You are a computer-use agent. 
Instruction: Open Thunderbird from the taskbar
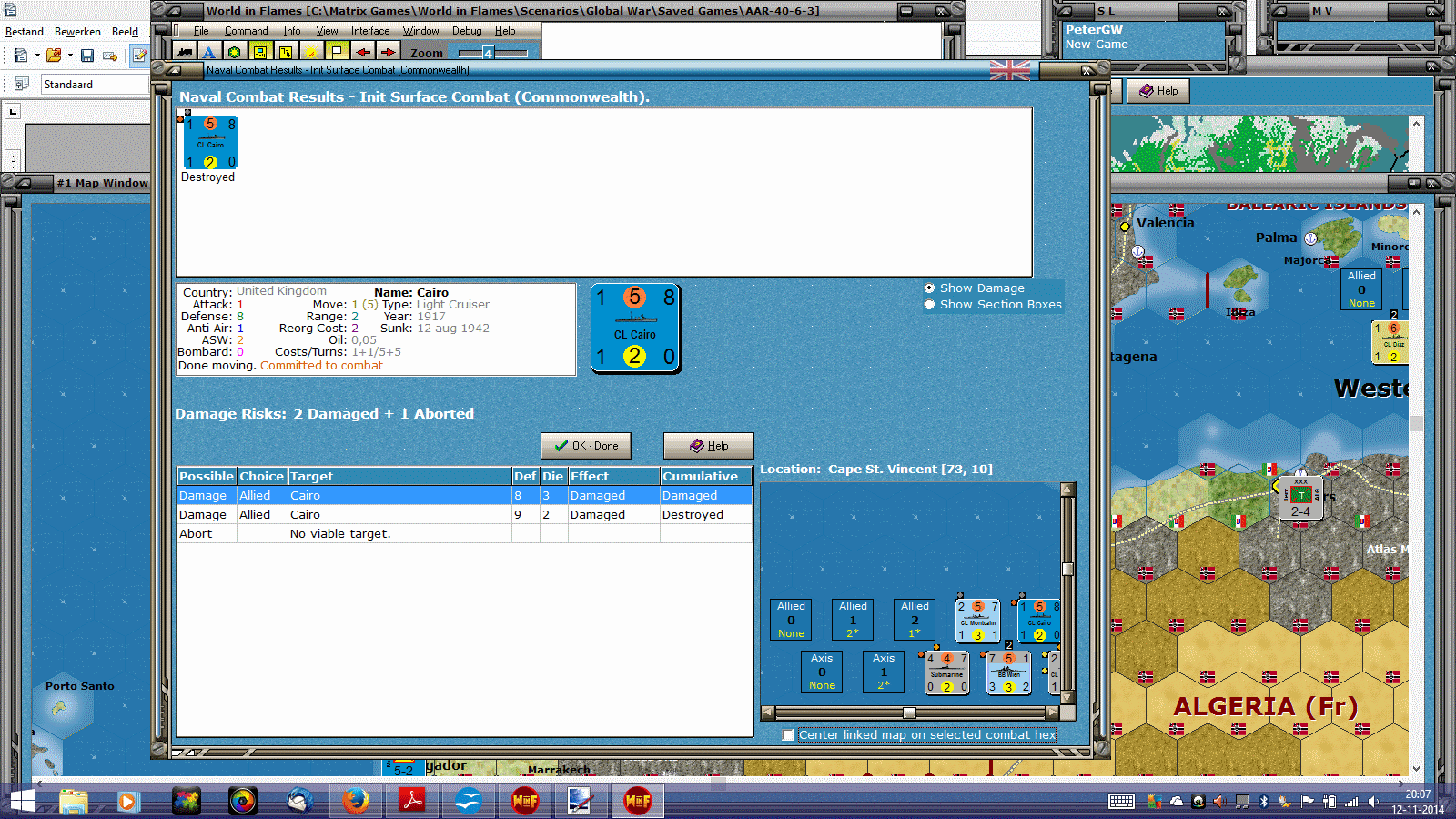point(299,801)
